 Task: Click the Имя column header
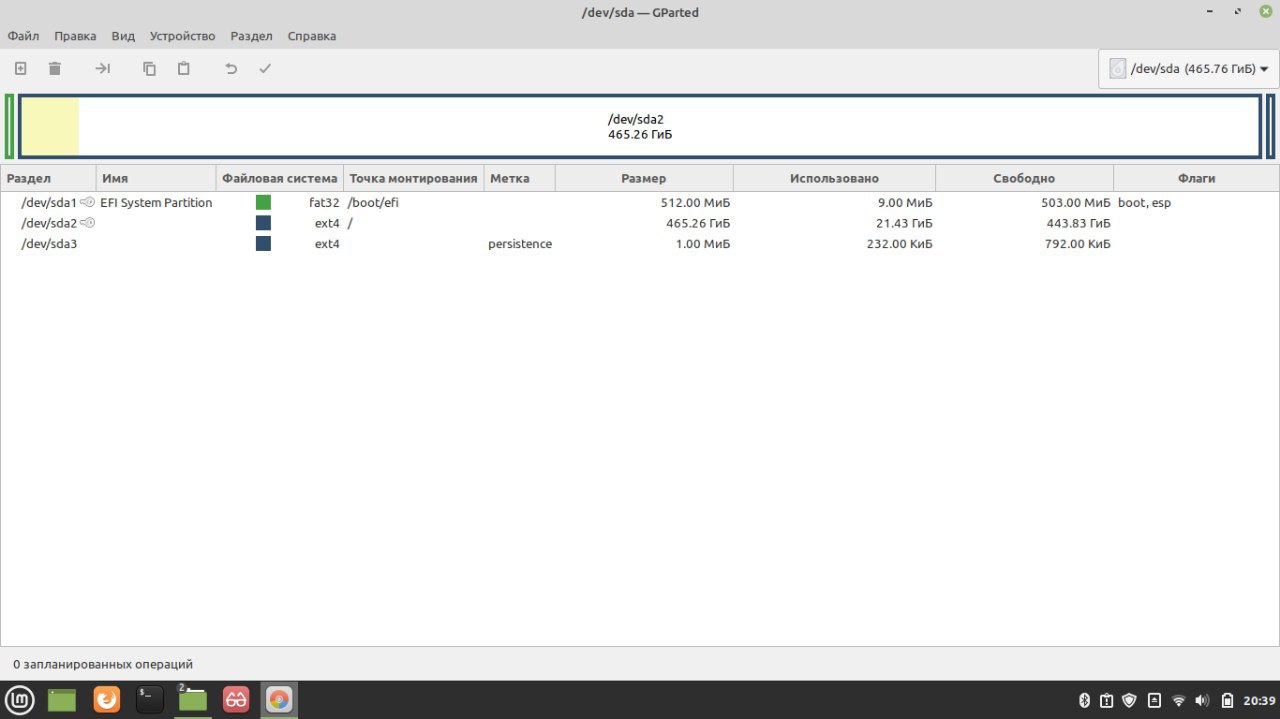click(x=156, y=178)
